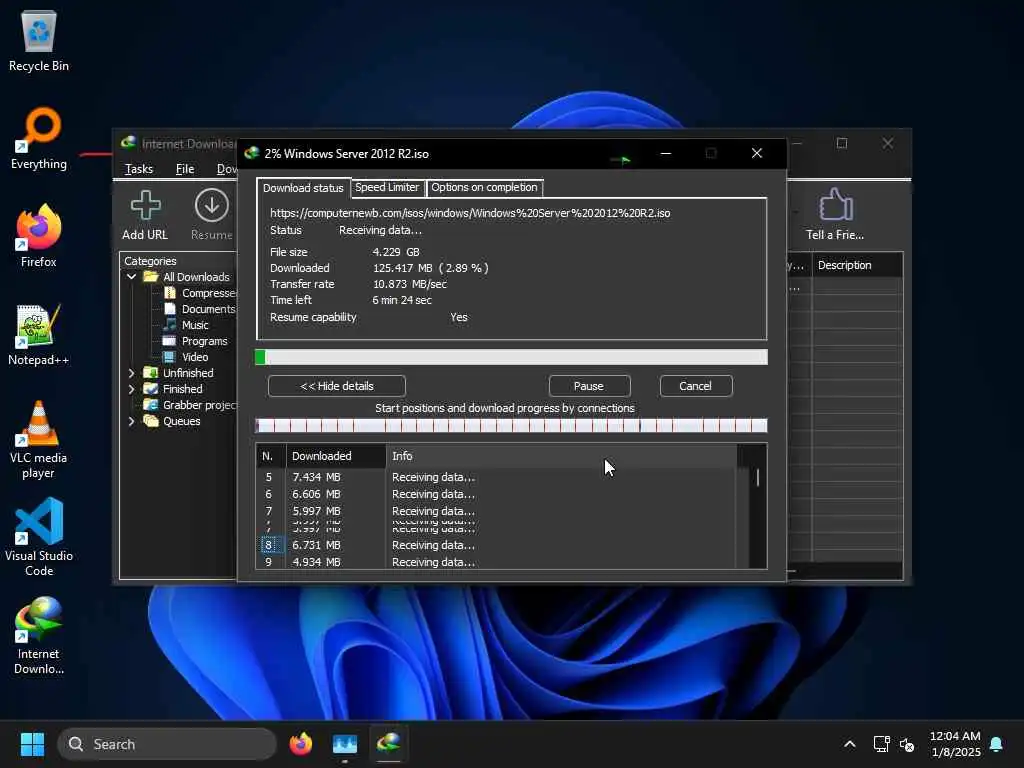Select Finished category label

pos(182,389)
